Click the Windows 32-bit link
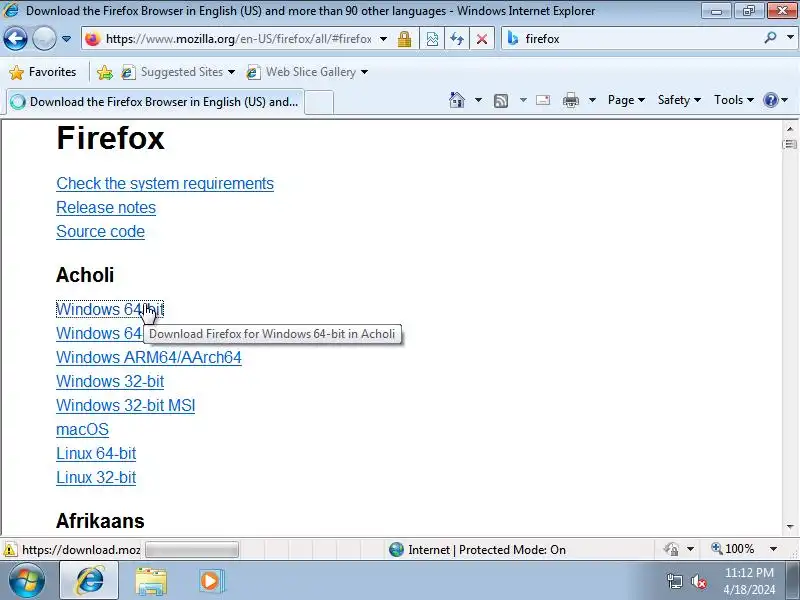 tap(110, 381)
